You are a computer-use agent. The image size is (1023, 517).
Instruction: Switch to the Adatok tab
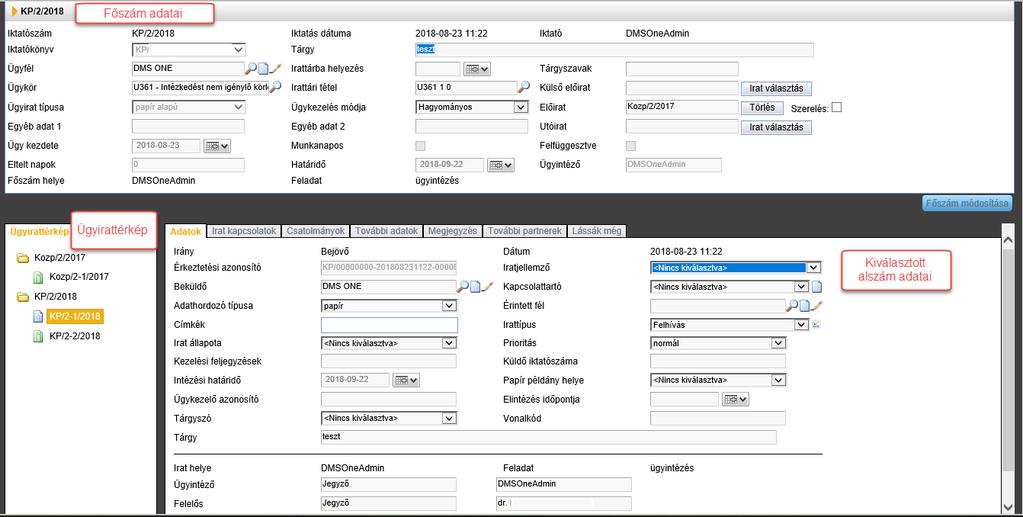[x=185, y=231]
